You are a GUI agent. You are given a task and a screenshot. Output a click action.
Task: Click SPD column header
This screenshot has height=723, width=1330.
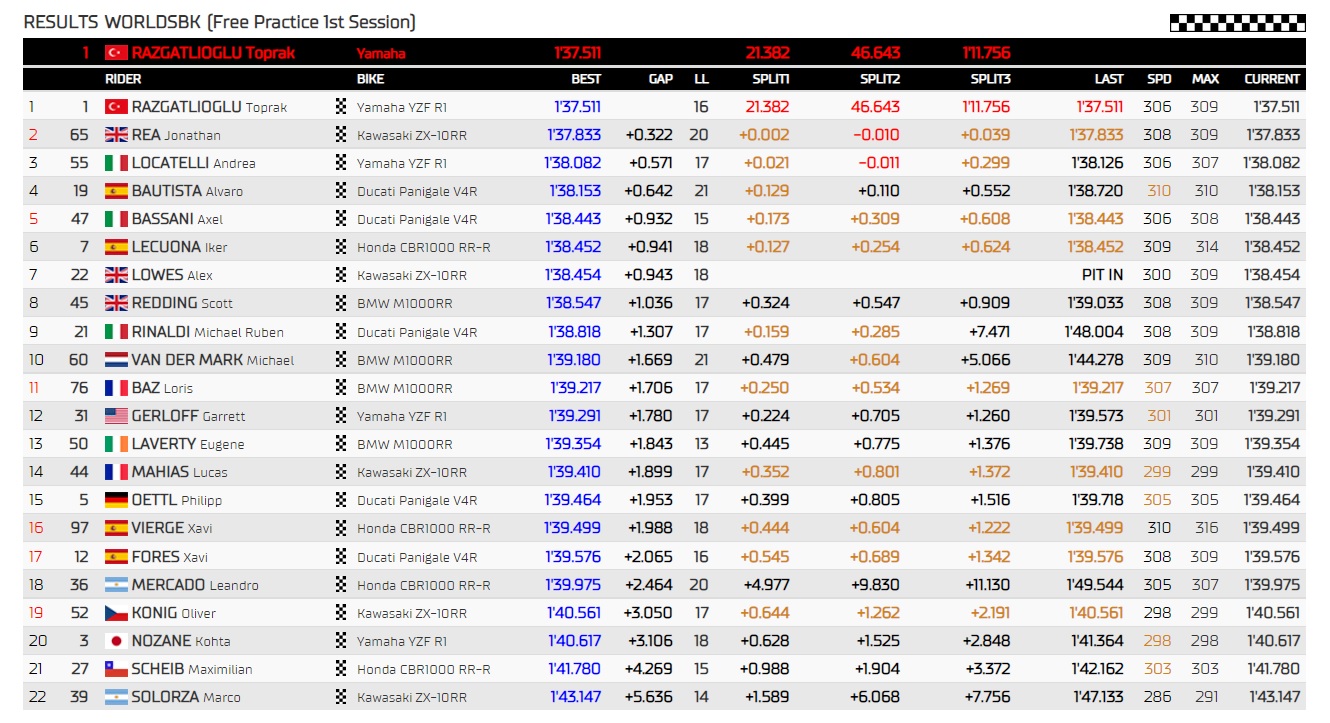[1160, 78]
